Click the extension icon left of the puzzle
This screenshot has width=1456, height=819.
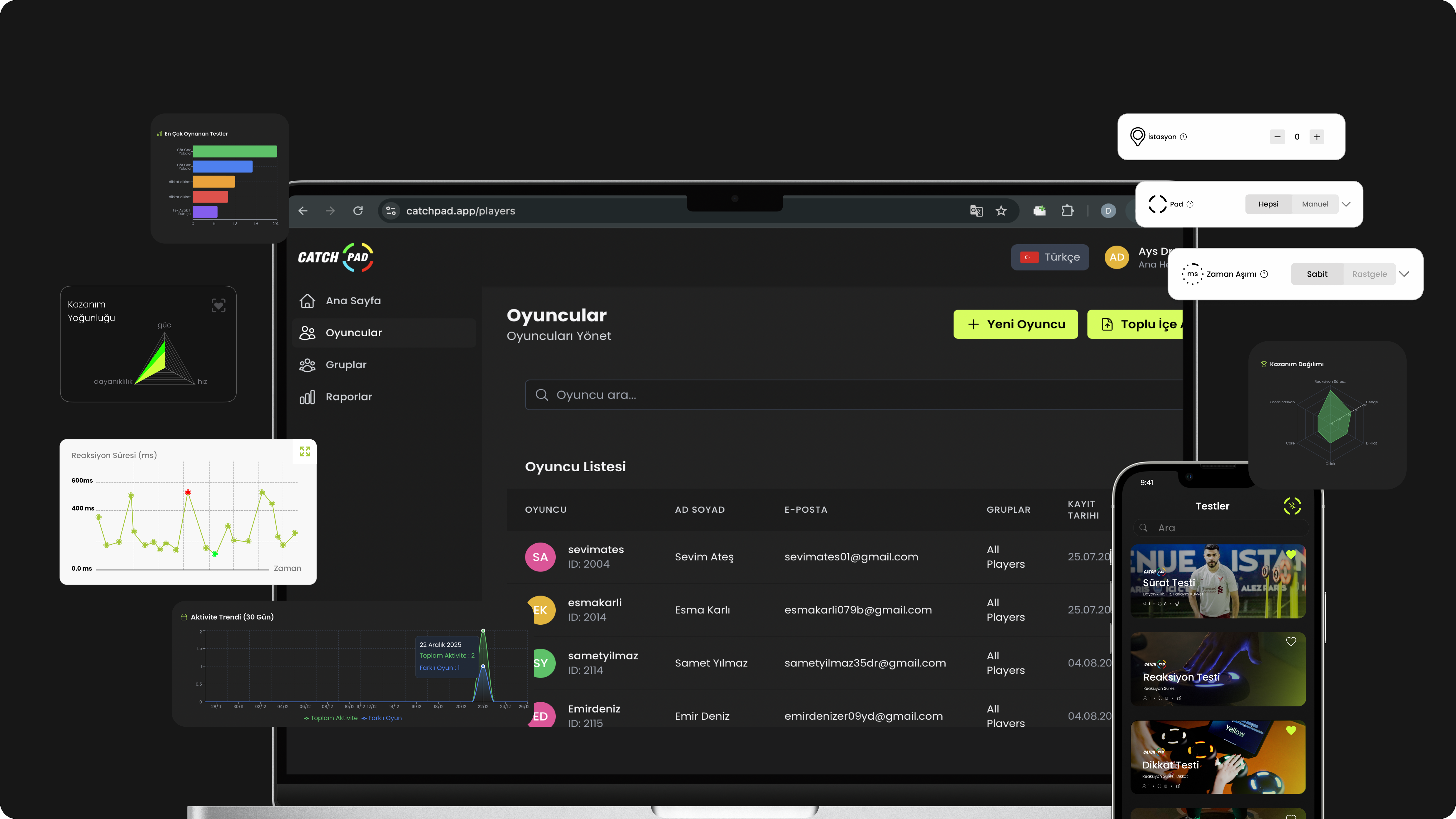click(1039, 211)
